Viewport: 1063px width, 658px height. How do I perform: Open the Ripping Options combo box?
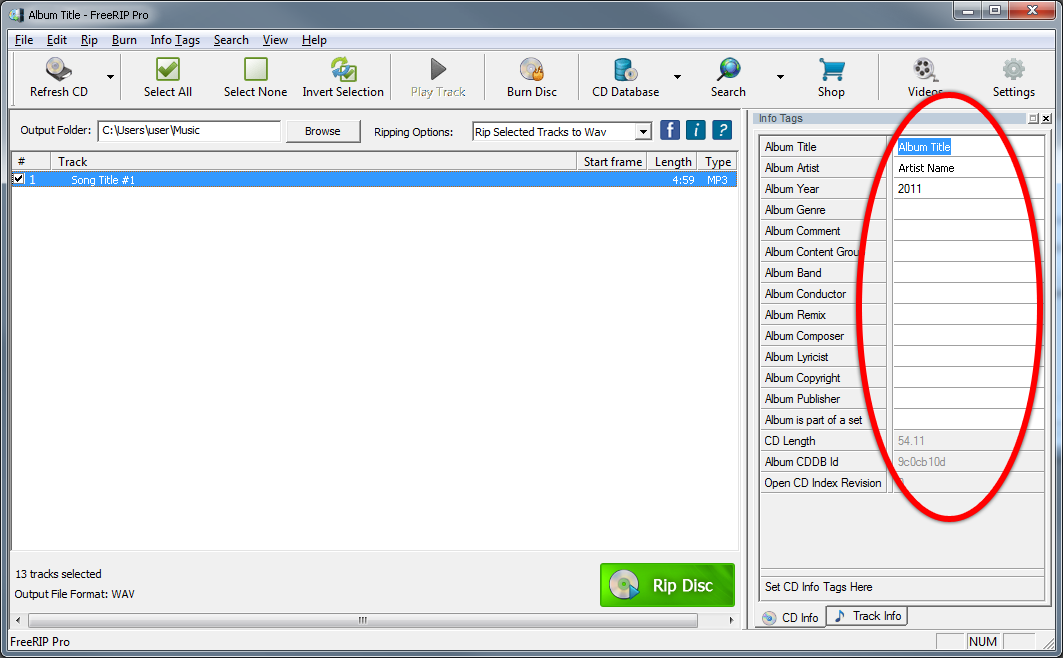(562, 131)
